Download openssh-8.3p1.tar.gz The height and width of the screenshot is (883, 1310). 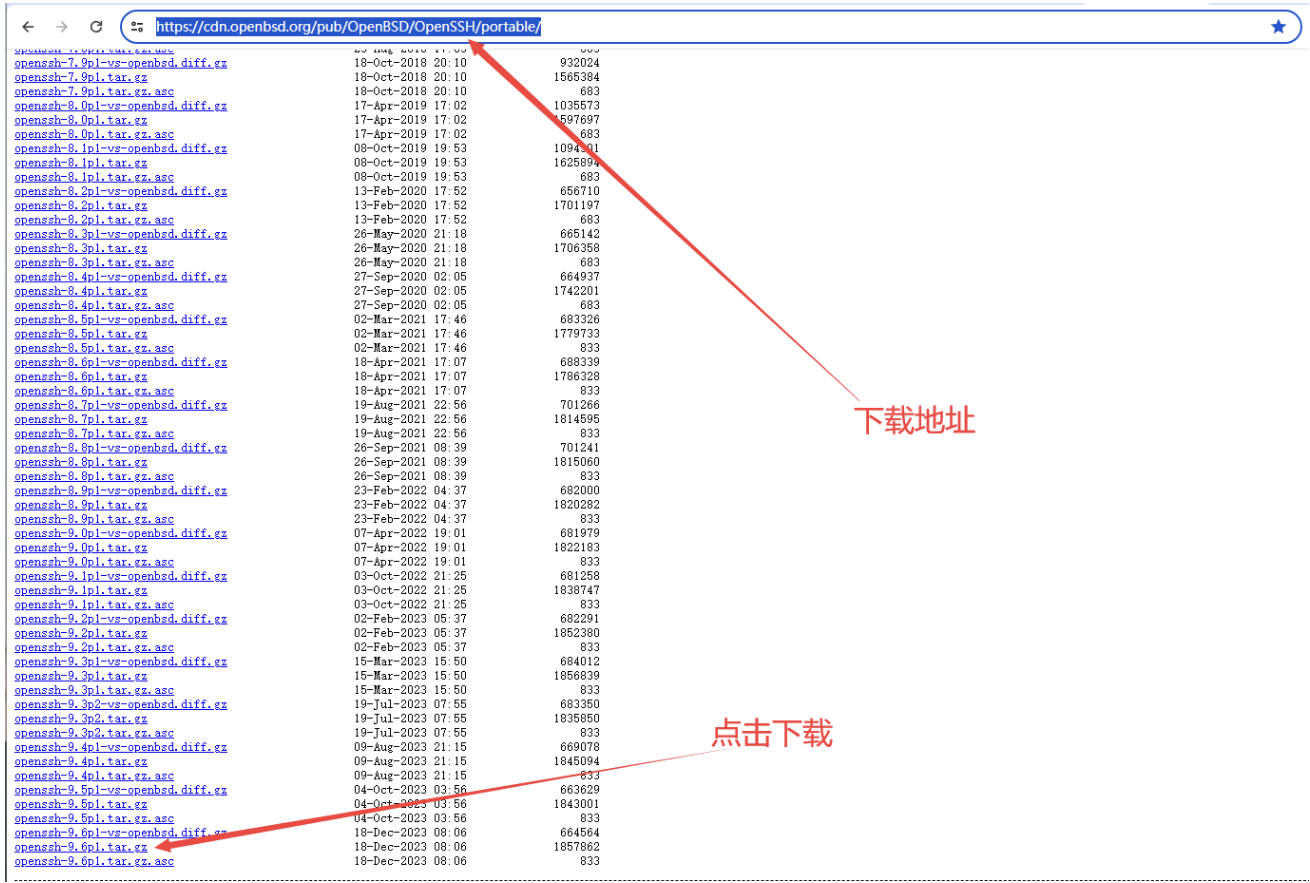point(81,248)
